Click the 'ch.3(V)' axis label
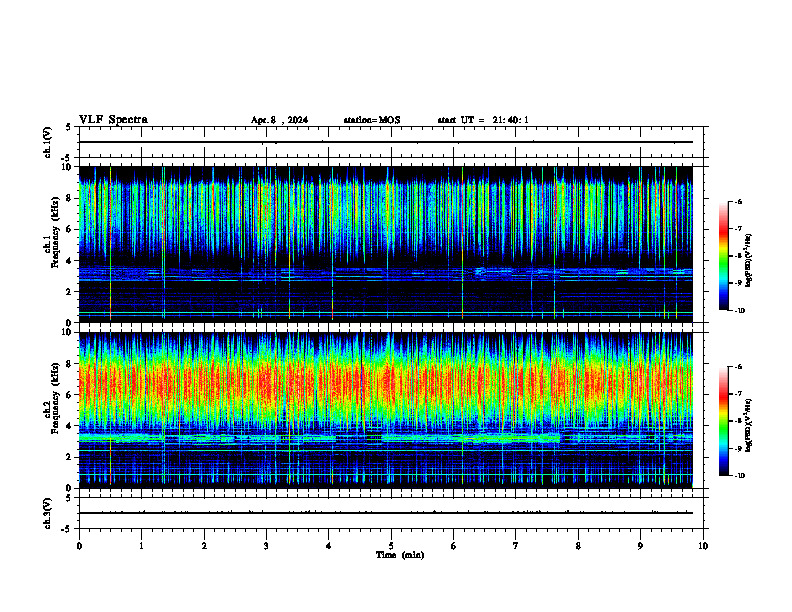This screenshot has height=612, width=792. click(x=48, y=513)
